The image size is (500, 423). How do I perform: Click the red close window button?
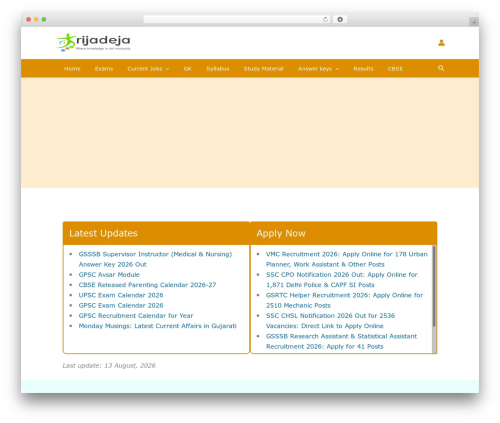point(29,19)
